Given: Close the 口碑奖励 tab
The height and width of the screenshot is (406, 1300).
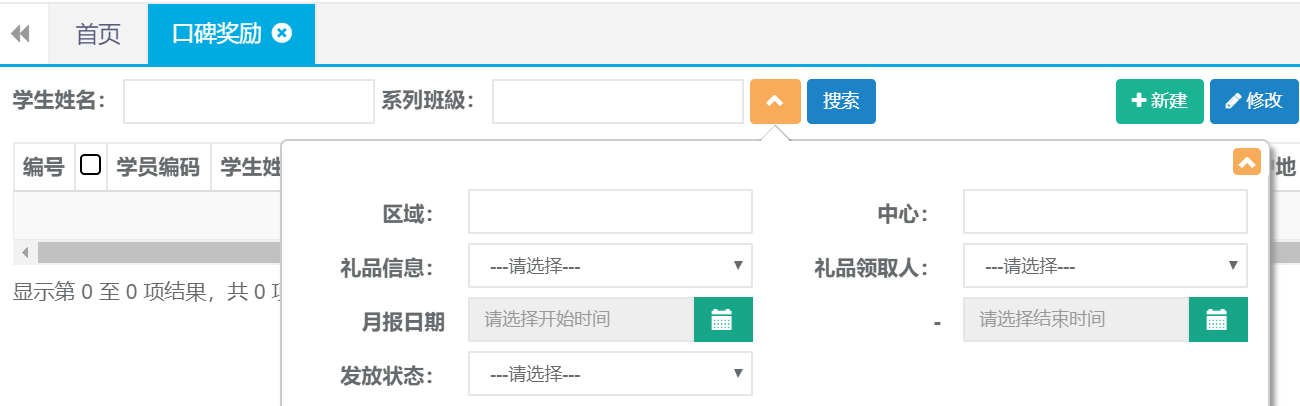Looking at the screenshot, I should point(282,33).
